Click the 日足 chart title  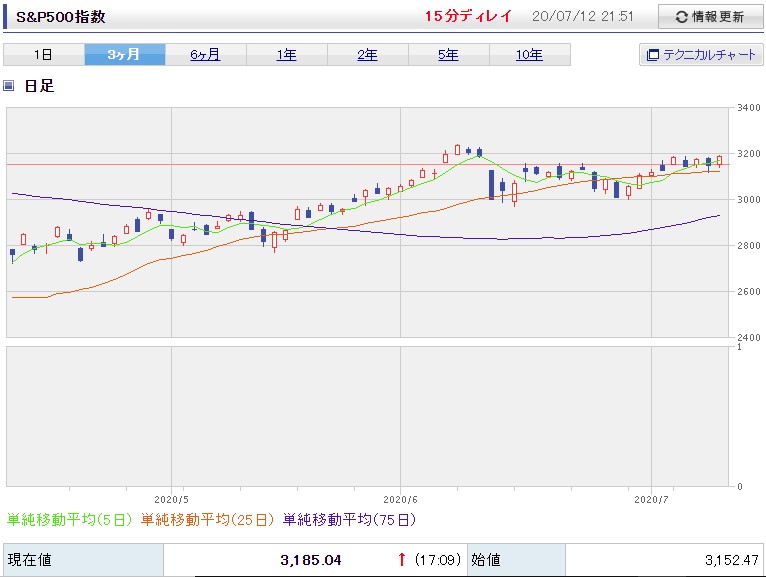(40, 86)
